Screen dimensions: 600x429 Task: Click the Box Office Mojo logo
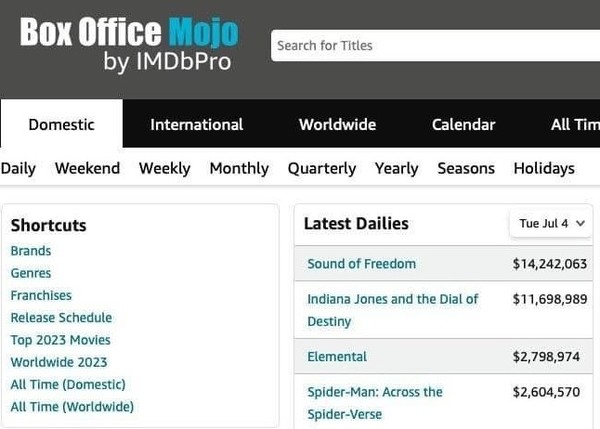tap(129, 44)
